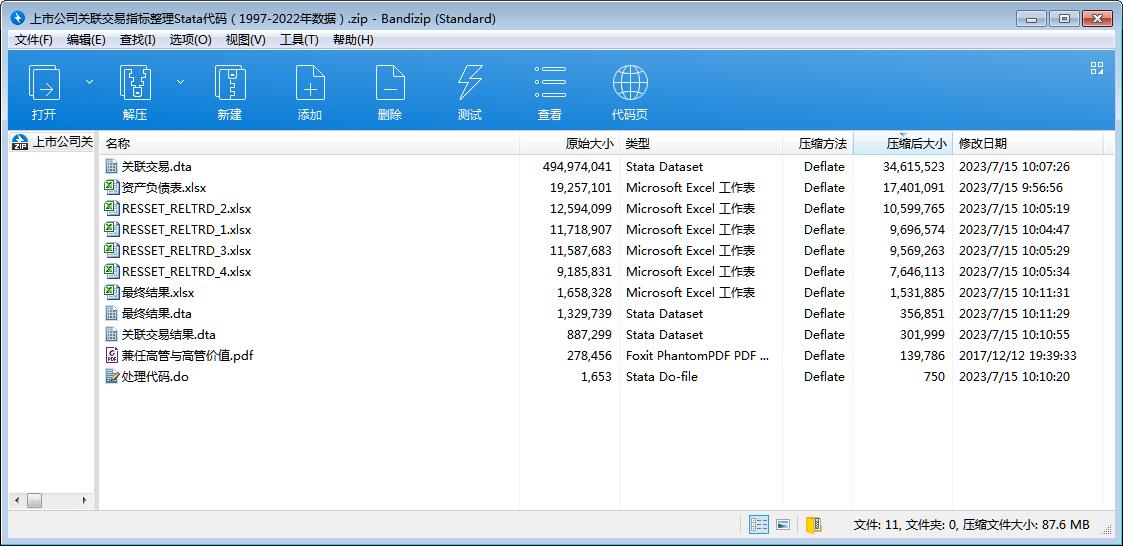Click the file name 关联交易结果.dta

(169, 335)
